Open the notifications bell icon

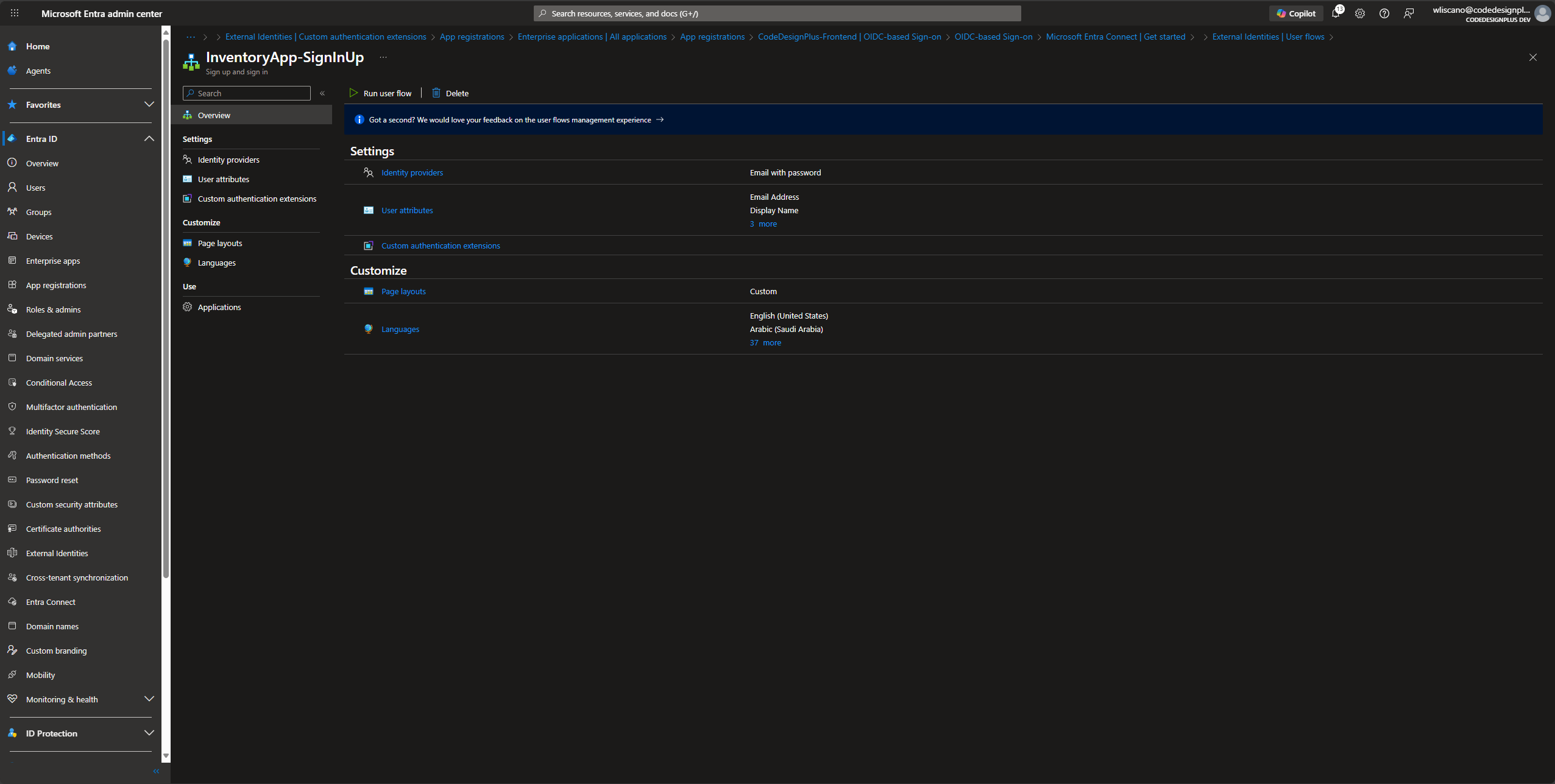(x=1336, y=13)
